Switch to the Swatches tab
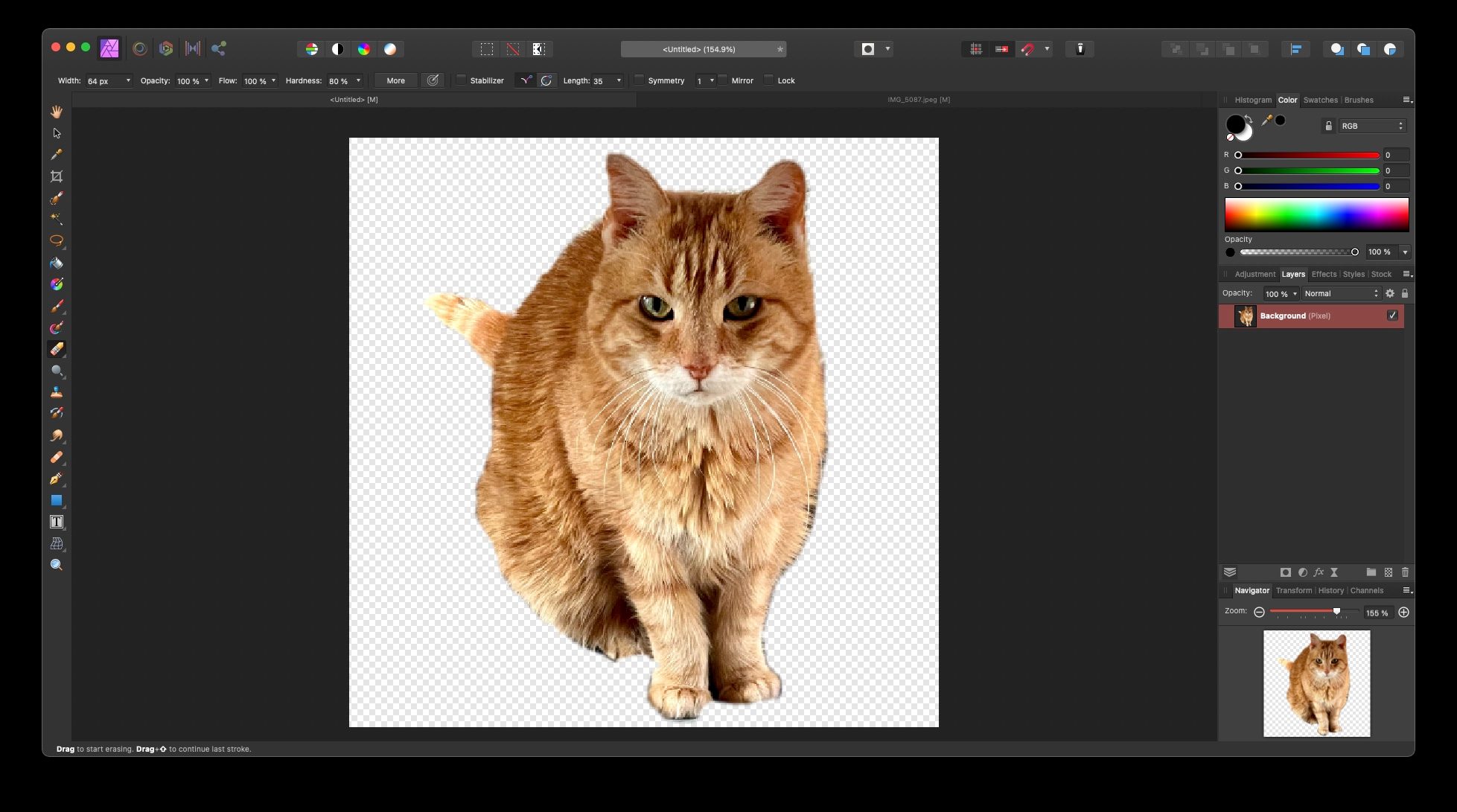Image resolution: width=1457 pixels, height=812 pixels. [1320, 100]
